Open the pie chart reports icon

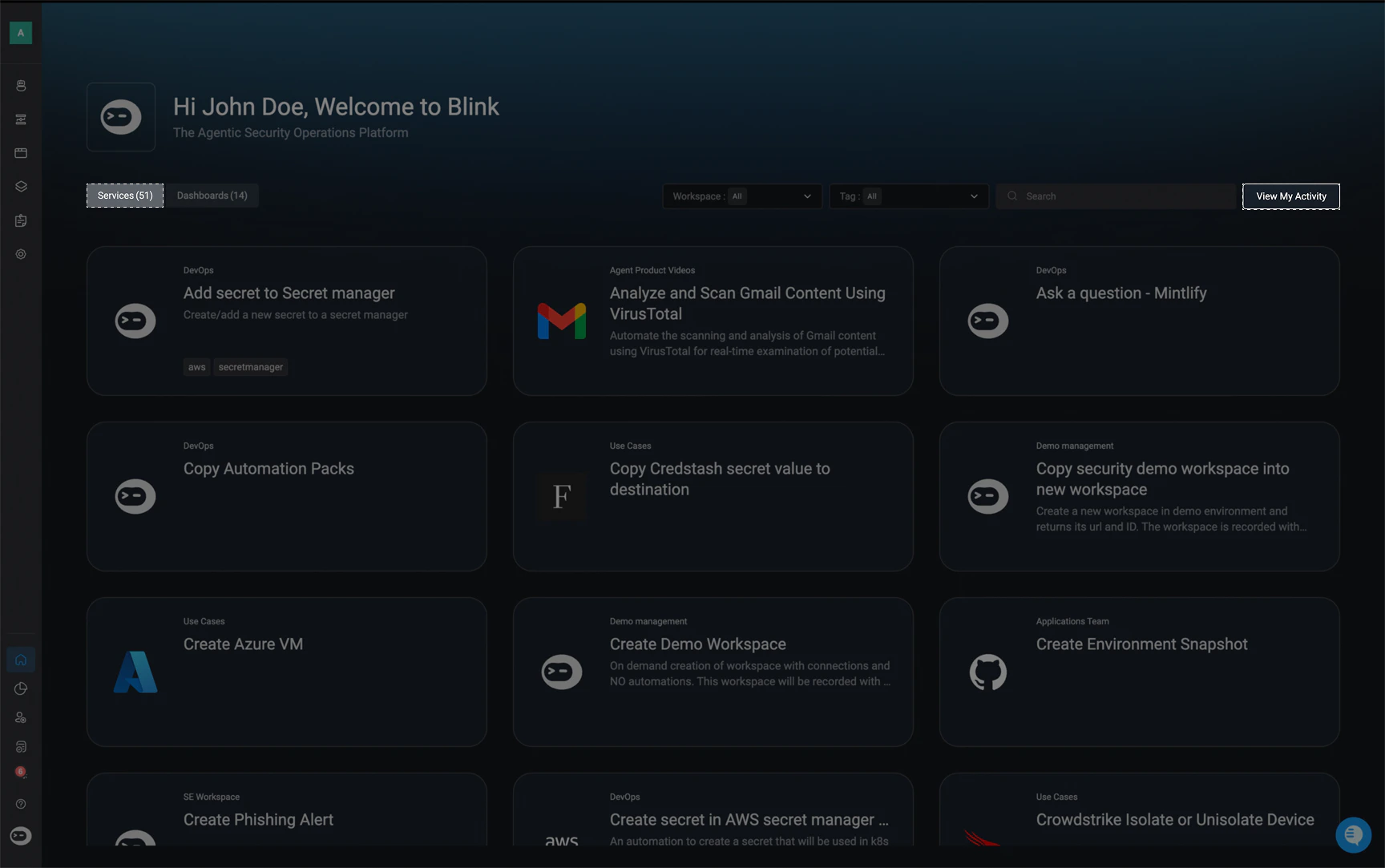(21, 688)
